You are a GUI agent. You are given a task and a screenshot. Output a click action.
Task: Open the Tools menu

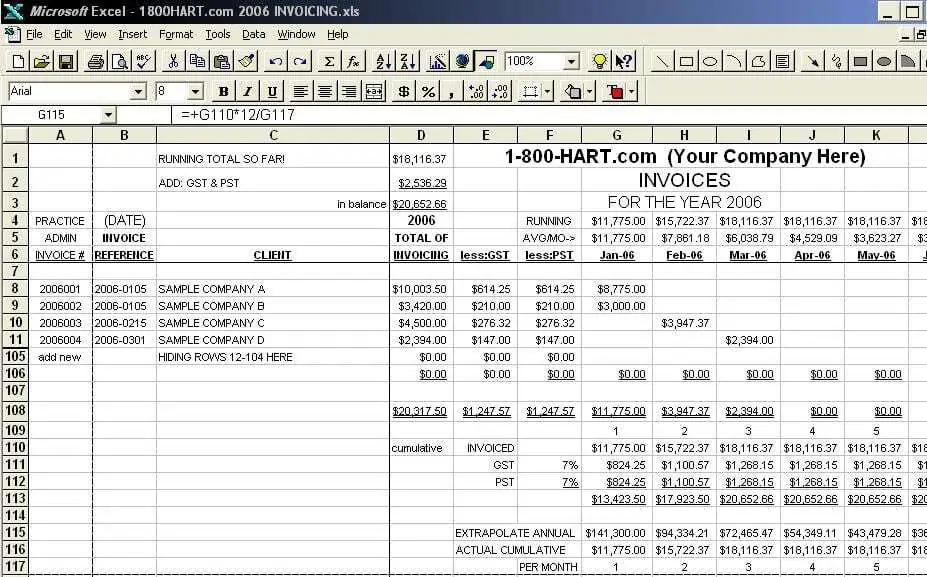pos(218,34)
